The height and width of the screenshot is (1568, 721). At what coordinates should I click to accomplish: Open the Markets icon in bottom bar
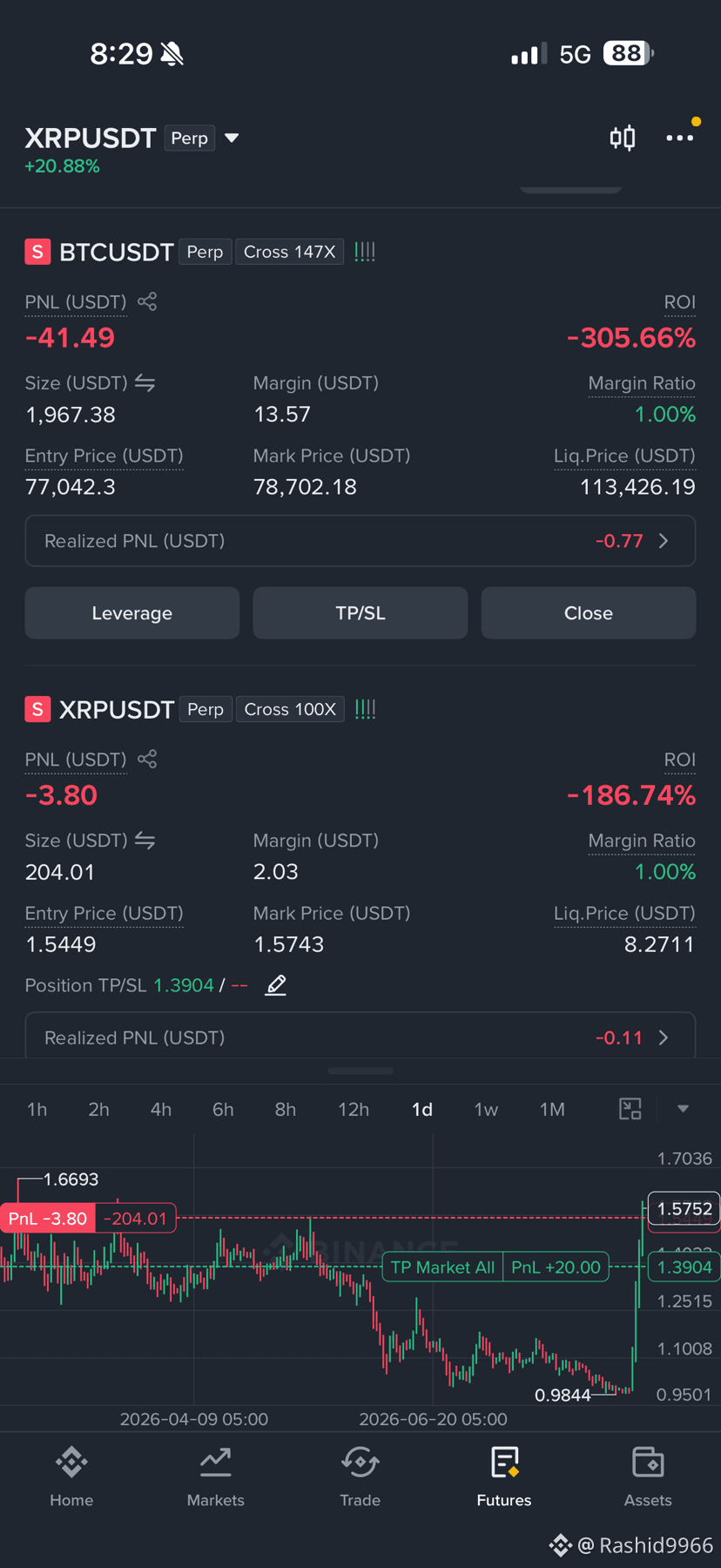[215, 1462]
